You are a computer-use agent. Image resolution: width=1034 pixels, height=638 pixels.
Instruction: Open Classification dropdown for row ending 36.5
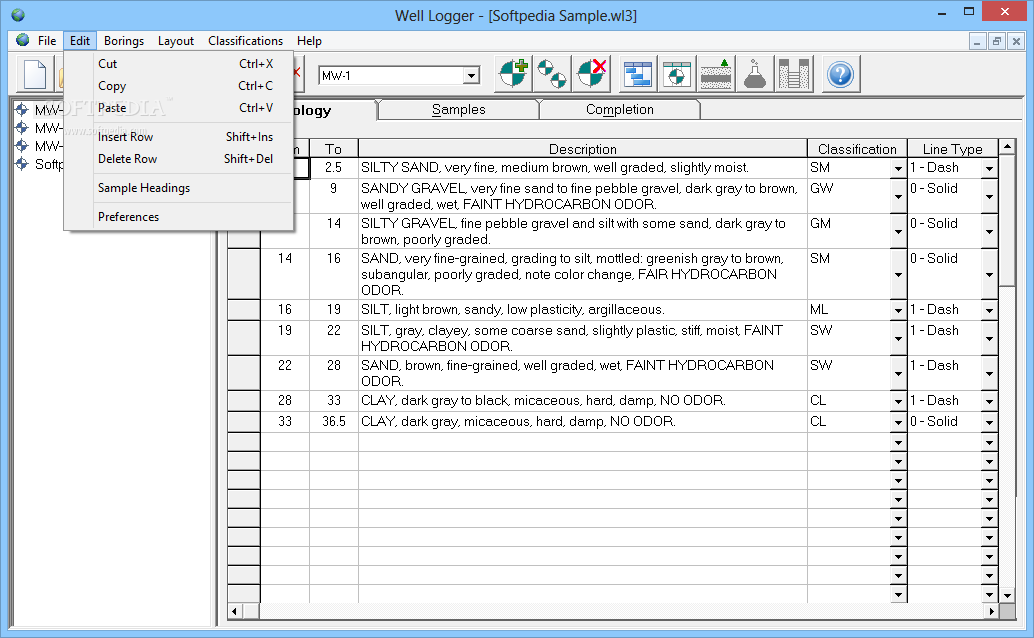[x=898, y=422]
